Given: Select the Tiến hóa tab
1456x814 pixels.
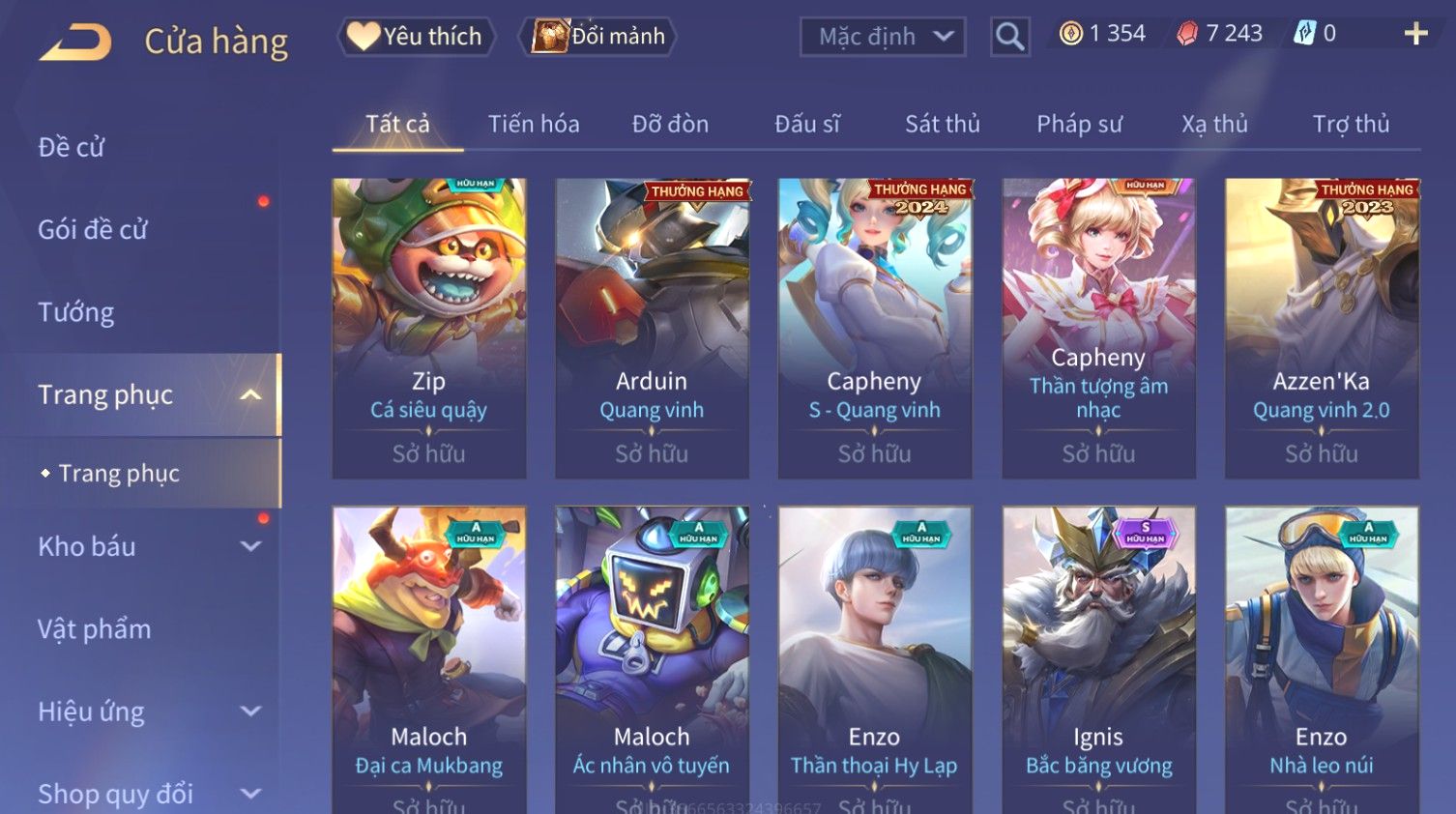Looking at the screenshot, I should tap(534, 124).
